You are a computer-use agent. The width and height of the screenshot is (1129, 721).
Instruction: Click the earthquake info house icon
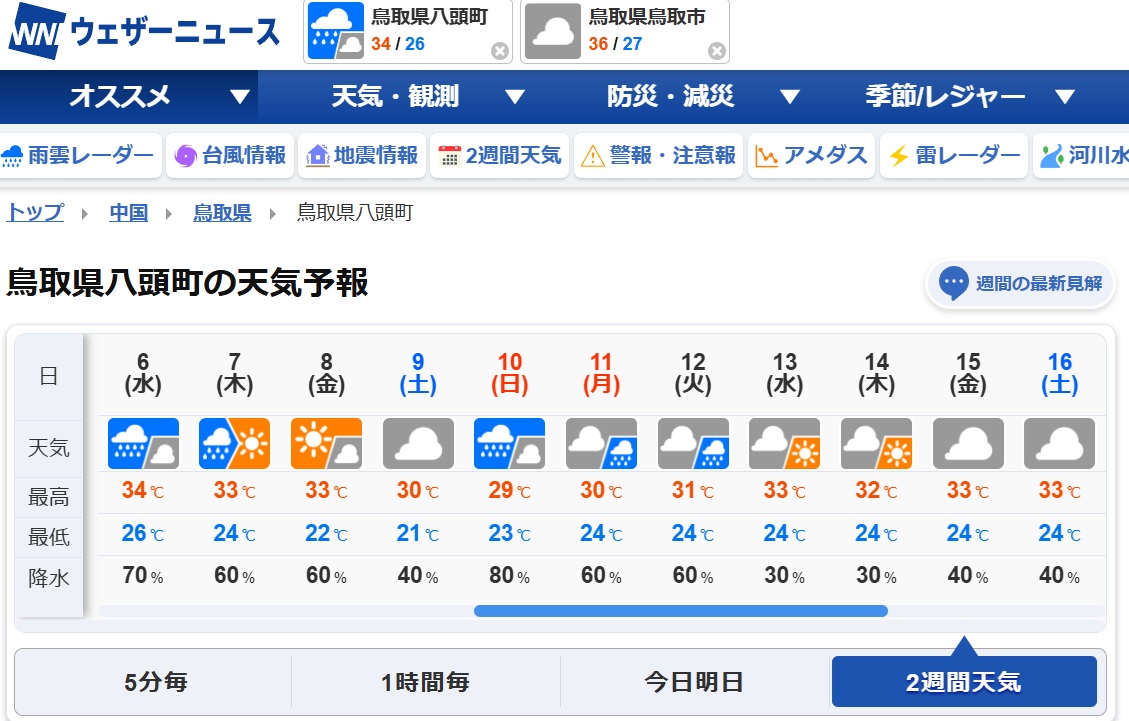[x=318, y=156]
